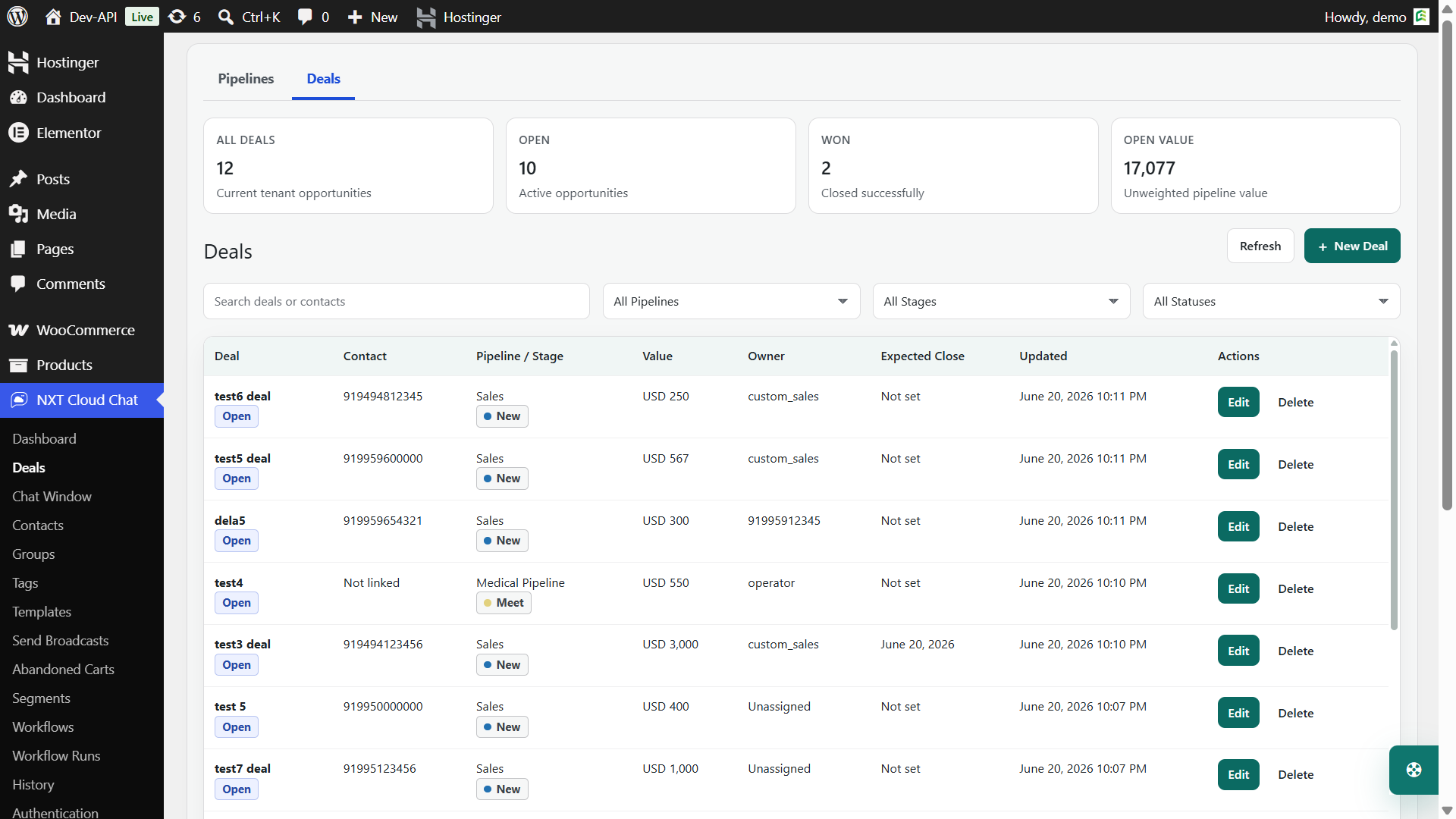Click the USD 3,000 value cell

pyautogui.click(x=670, y=644)
